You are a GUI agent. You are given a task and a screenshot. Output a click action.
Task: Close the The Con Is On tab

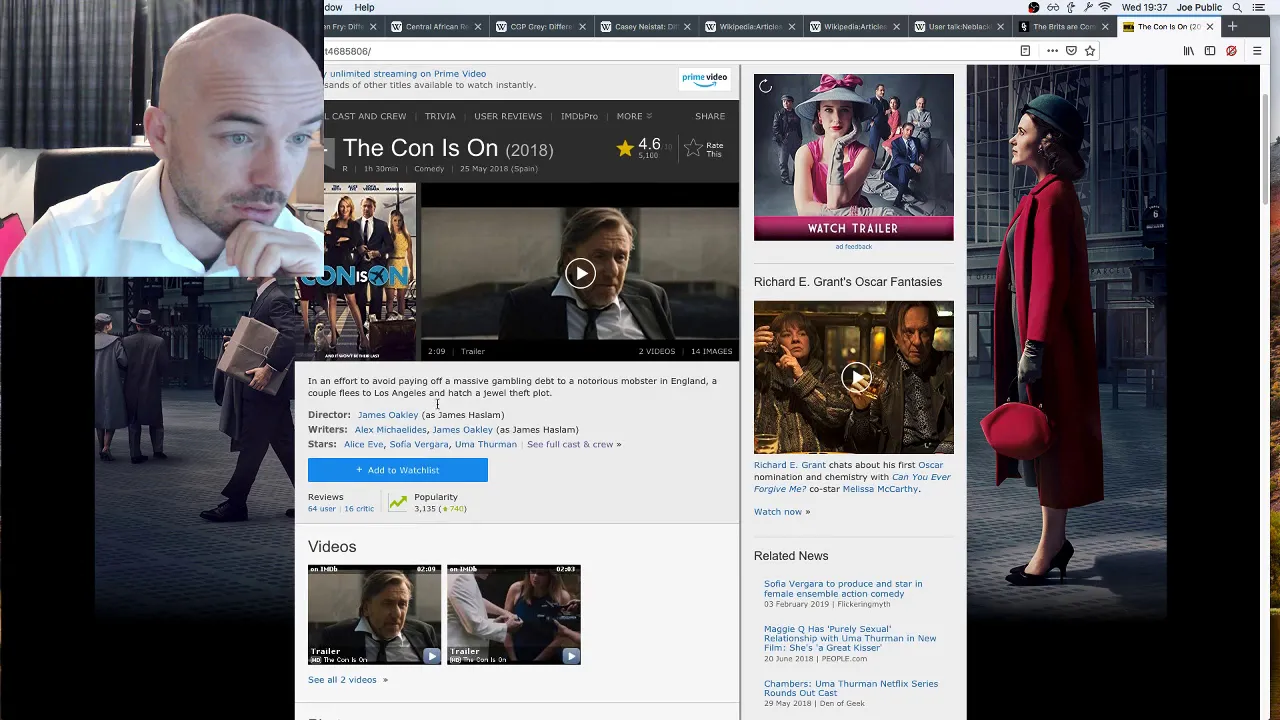point(1210,27)
